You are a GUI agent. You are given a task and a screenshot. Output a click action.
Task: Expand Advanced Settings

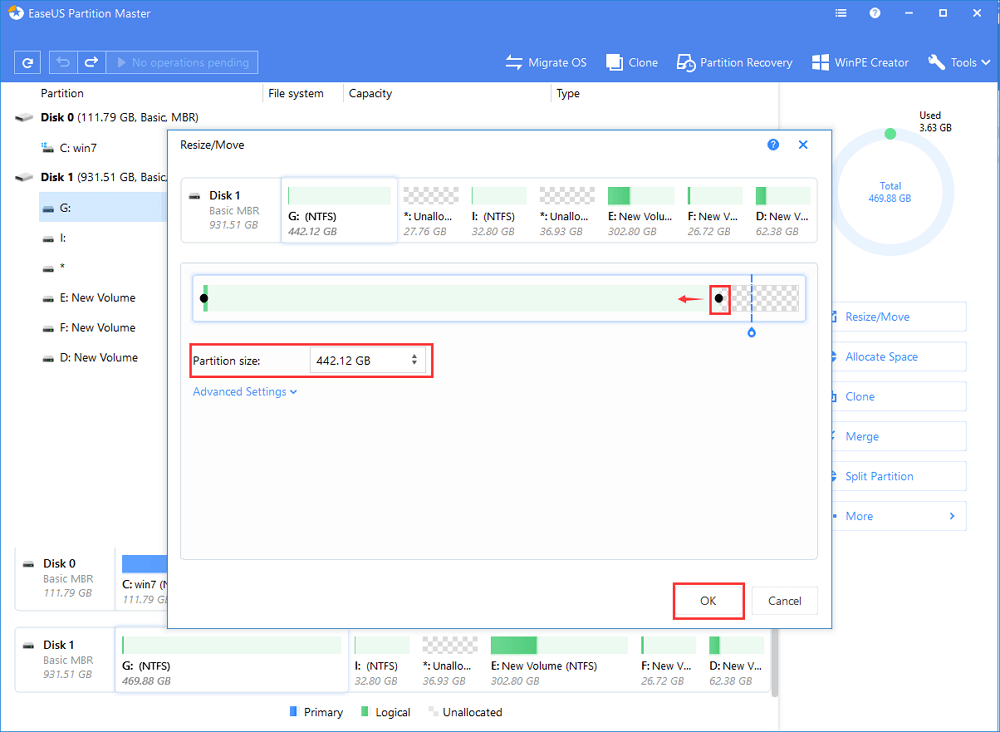click(x=245, y=392)
